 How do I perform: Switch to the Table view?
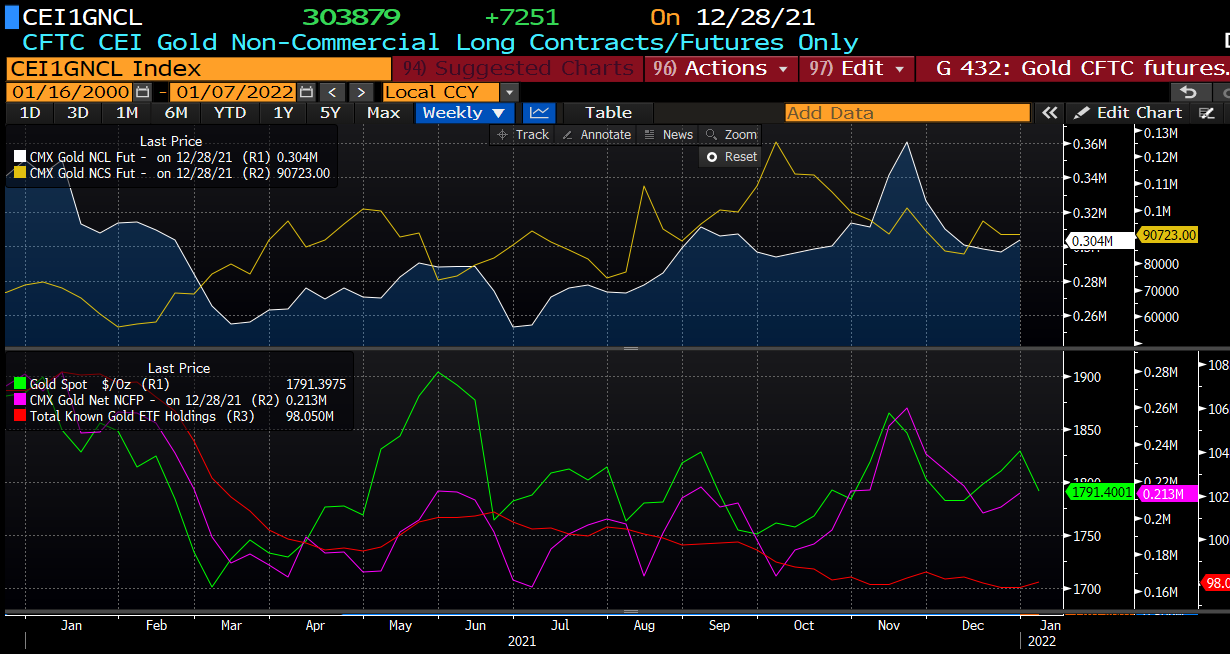[x=608, y=113]
